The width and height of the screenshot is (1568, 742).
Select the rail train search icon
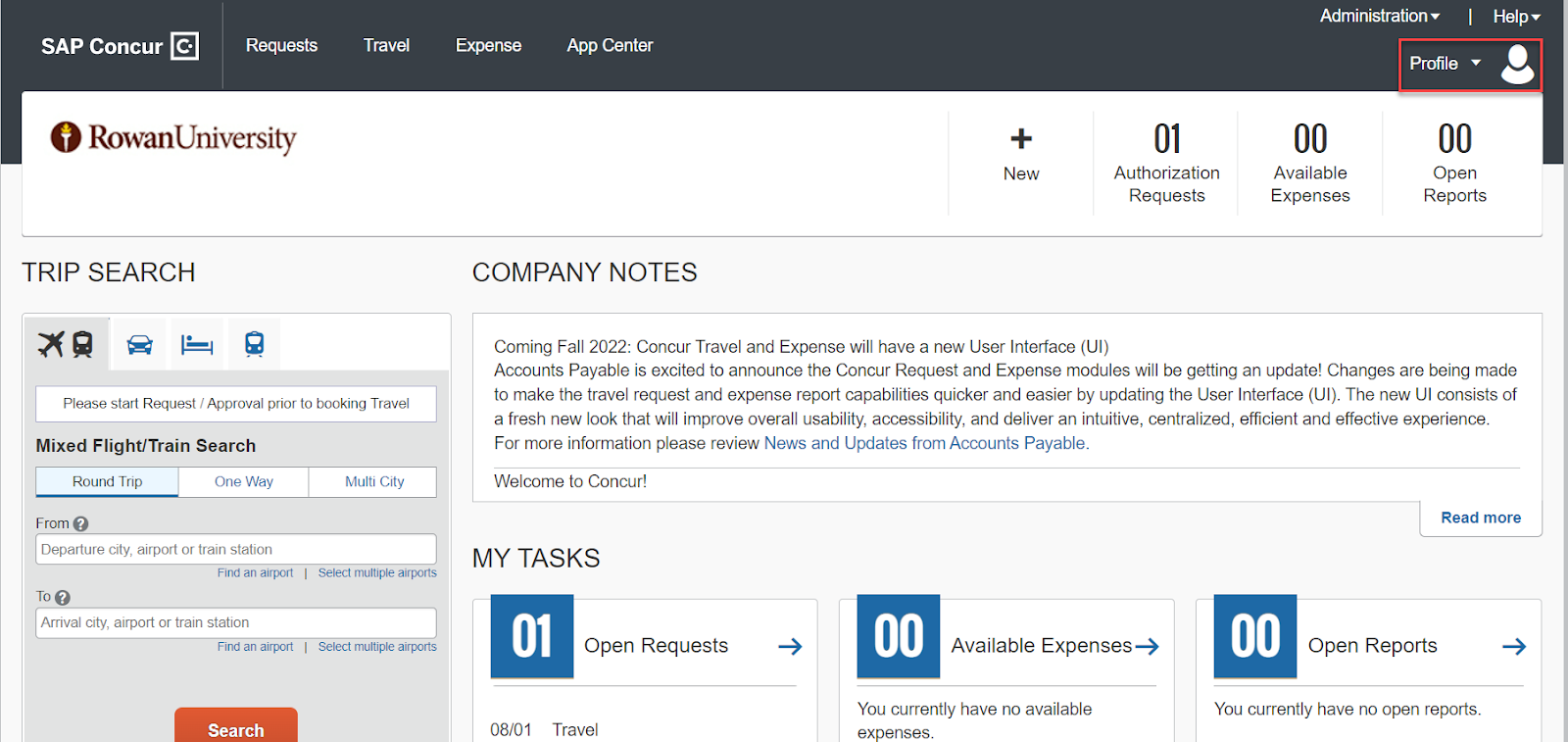click(x=255, y=344)
